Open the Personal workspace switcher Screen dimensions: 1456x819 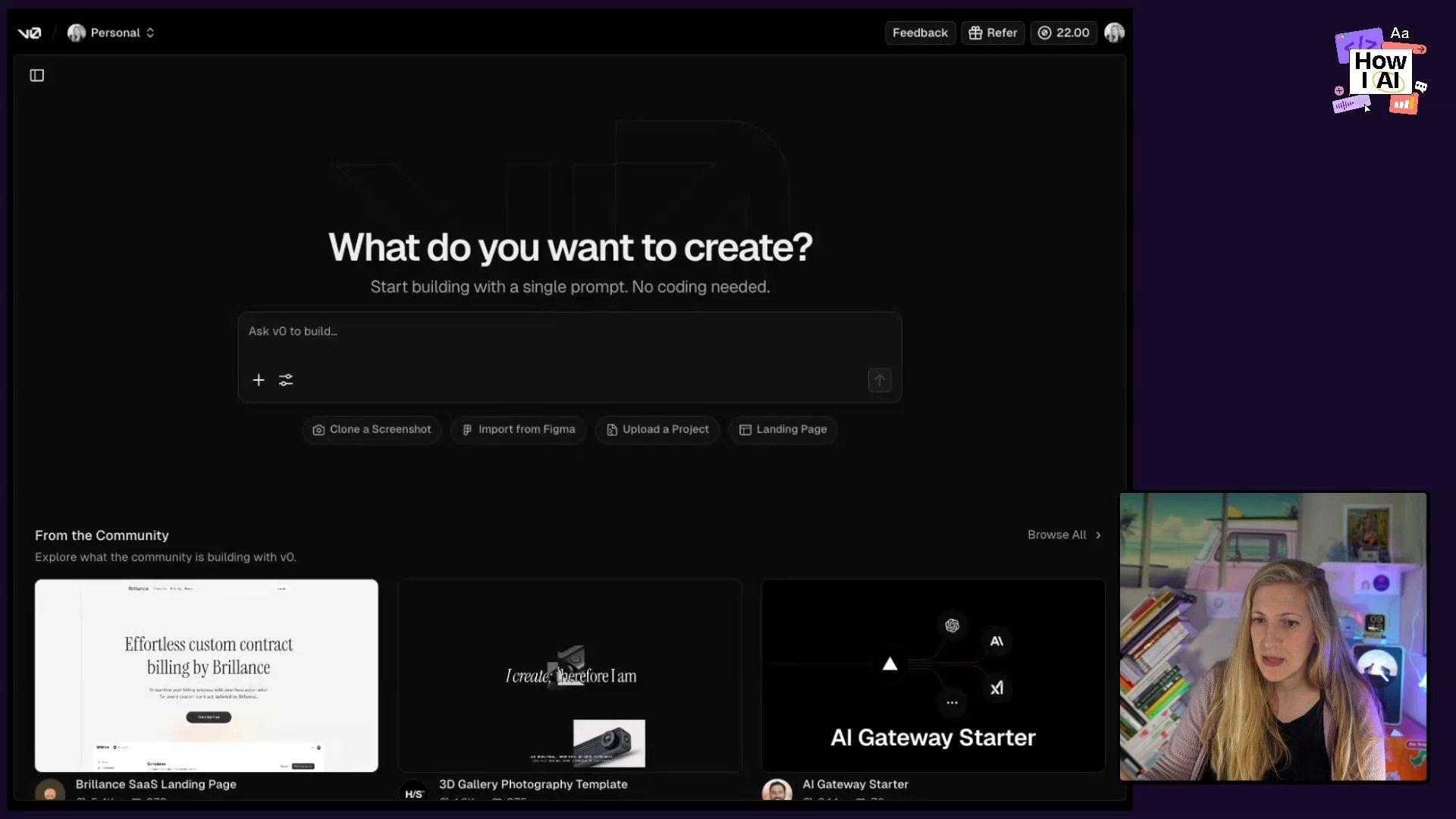pyautogui.click(x=111, y=33)
